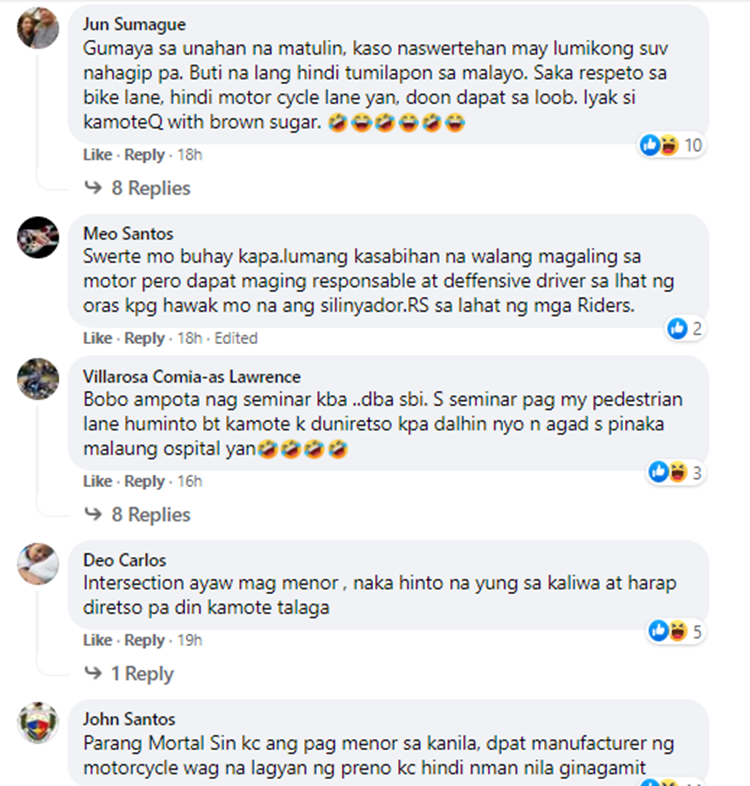The height and width of the screenshot is (786, 750).
Task: Click the 19h timestamp on Deo Carlos's comment
Action: tap(190, 640)
